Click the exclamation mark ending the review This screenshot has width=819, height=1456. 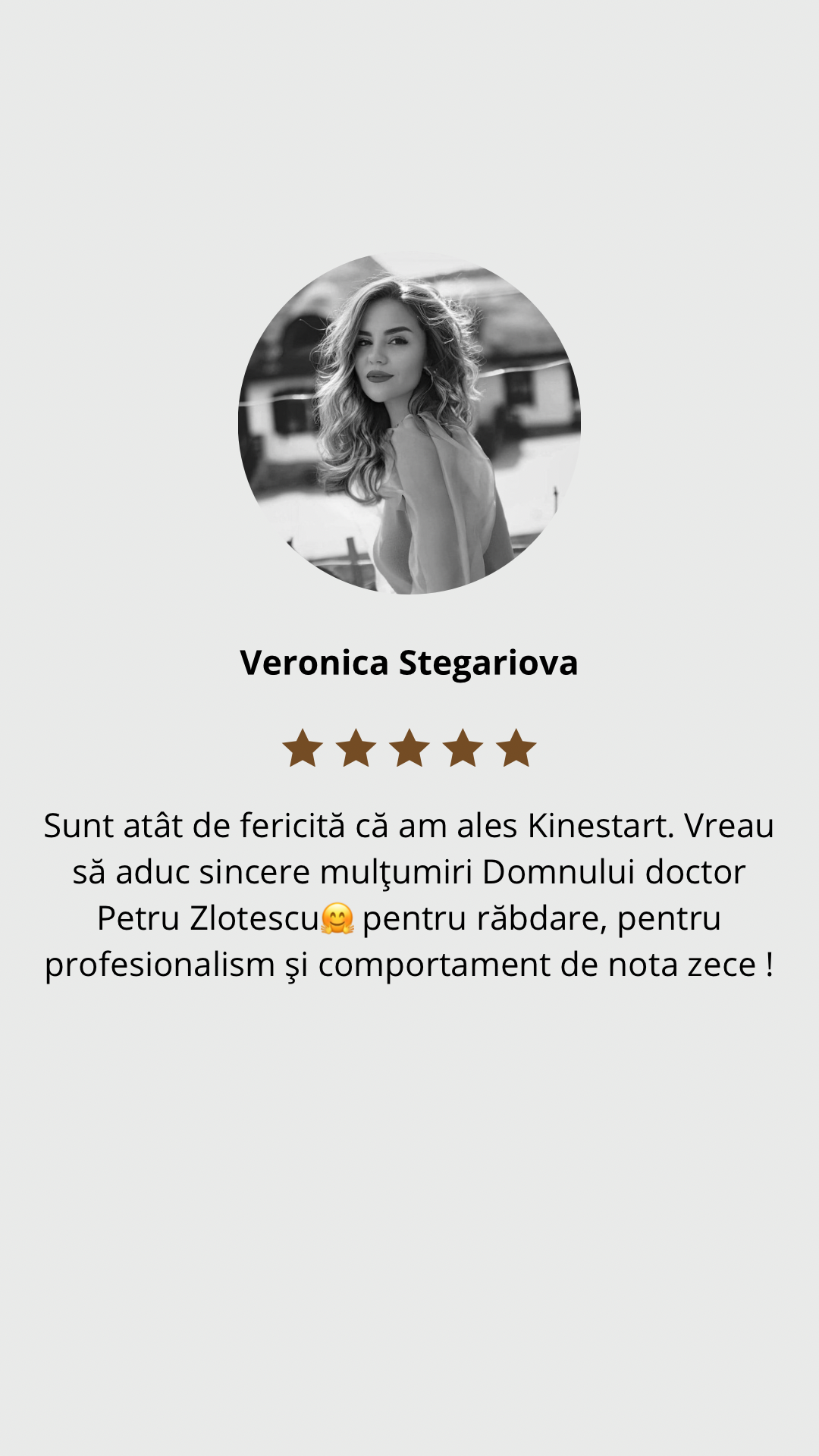[x=770, y=965]
